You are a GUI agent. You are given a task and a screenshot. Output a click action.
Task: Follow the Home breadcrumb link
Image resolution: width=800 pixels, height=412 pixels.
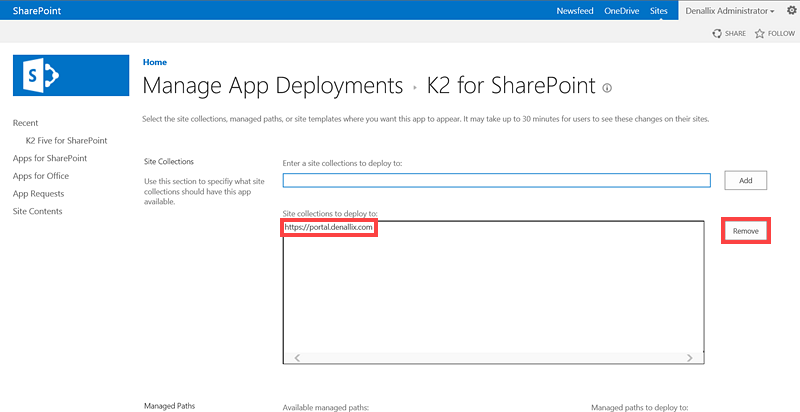pos(155,62)
